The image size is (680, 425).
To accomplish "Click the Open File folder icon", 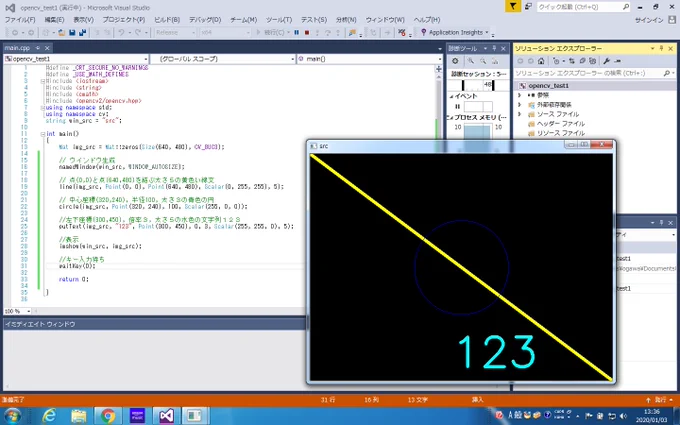I will [x=62, y=33].
